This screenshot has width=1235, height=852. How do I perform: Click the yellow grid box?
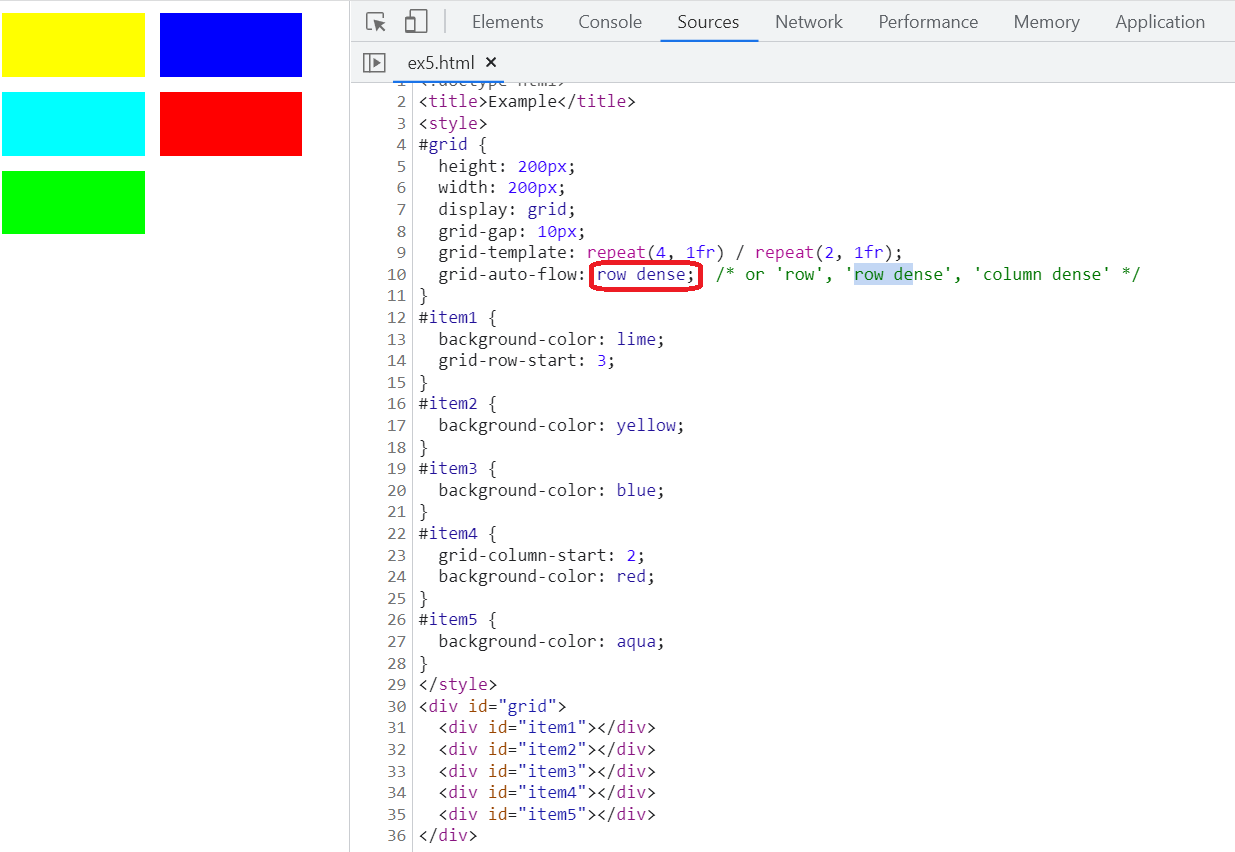73,45
